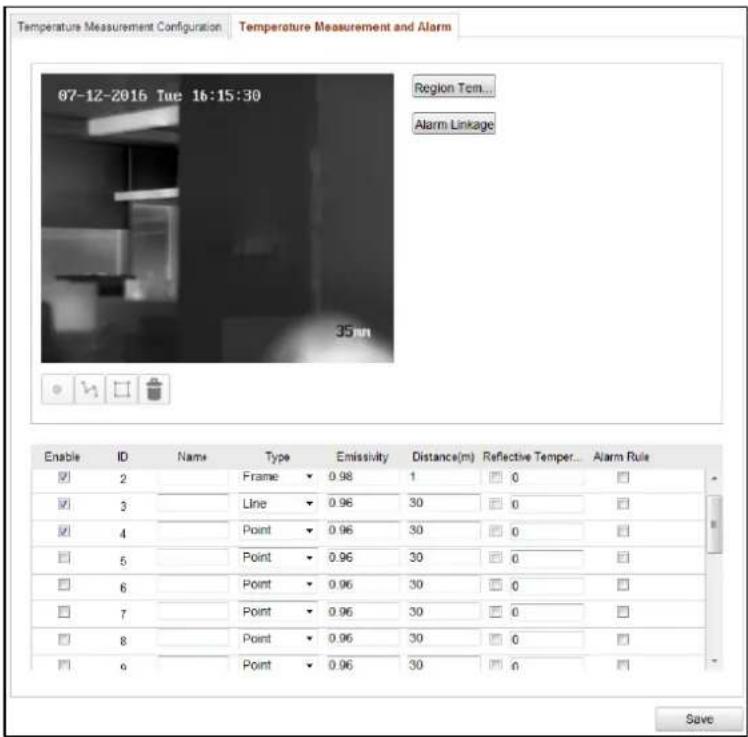Uncheck Enable checkbox for ID 2

tap(64, 477)
